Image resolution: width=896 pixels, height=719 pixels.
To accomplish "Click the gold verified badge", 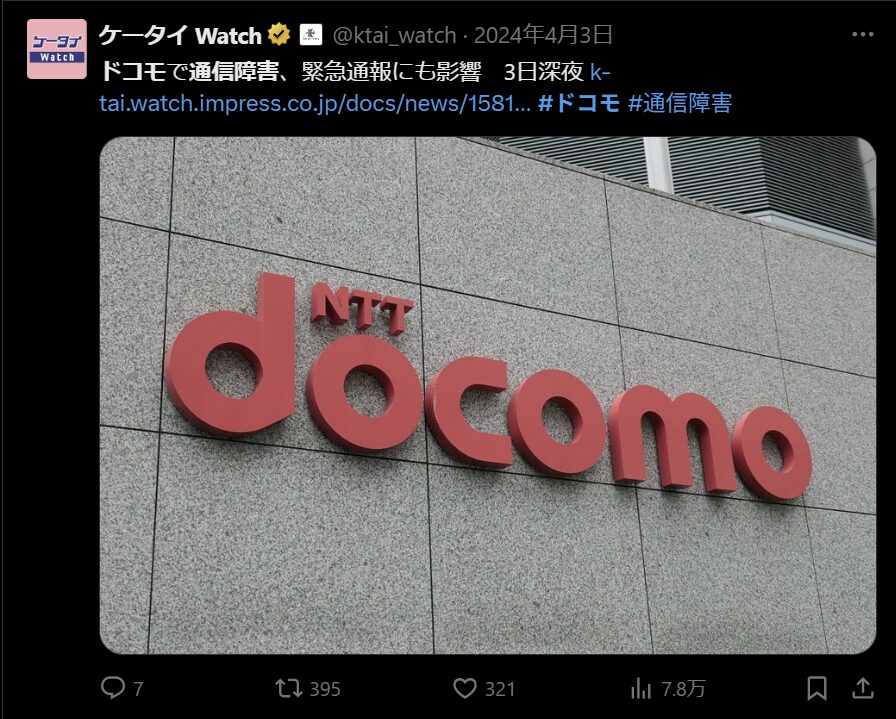I will pyautogui.click(x=279, y=35).
